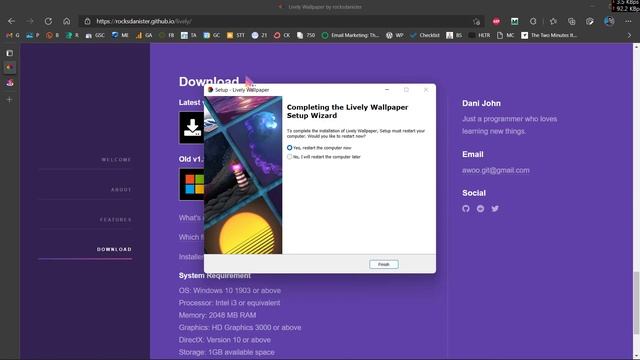Open the browser profile avatar
Image resolution: width=640 pixels, height=360 pixels.
tap(609, 21)
